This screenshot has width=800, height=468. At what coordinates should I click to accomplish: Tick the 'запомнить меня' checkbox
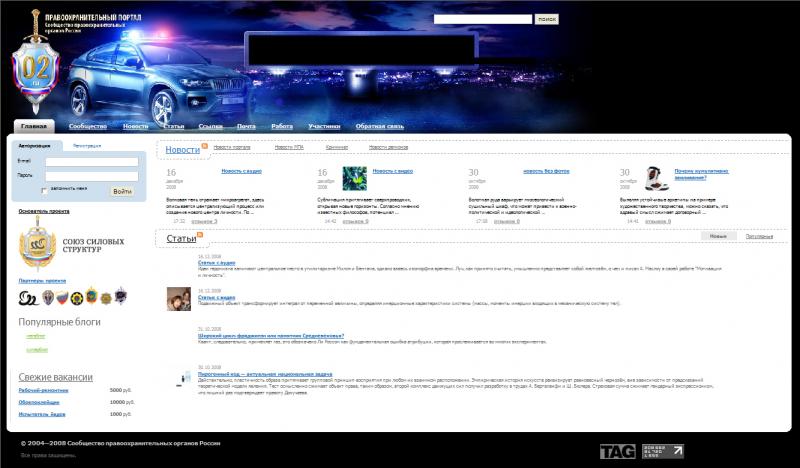(x=44, y=190)
